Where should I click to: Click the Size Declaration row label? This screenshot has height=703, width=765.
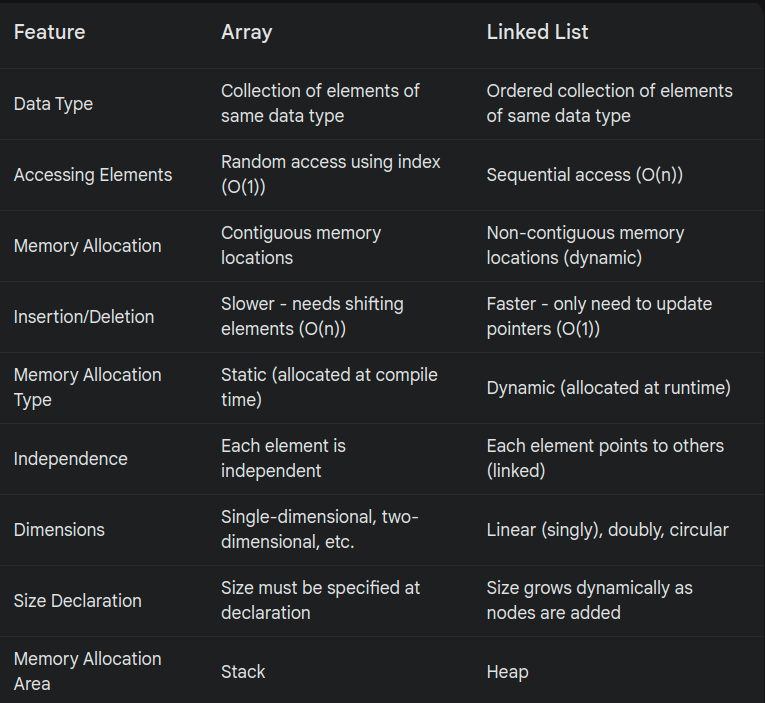click(78, 601)
